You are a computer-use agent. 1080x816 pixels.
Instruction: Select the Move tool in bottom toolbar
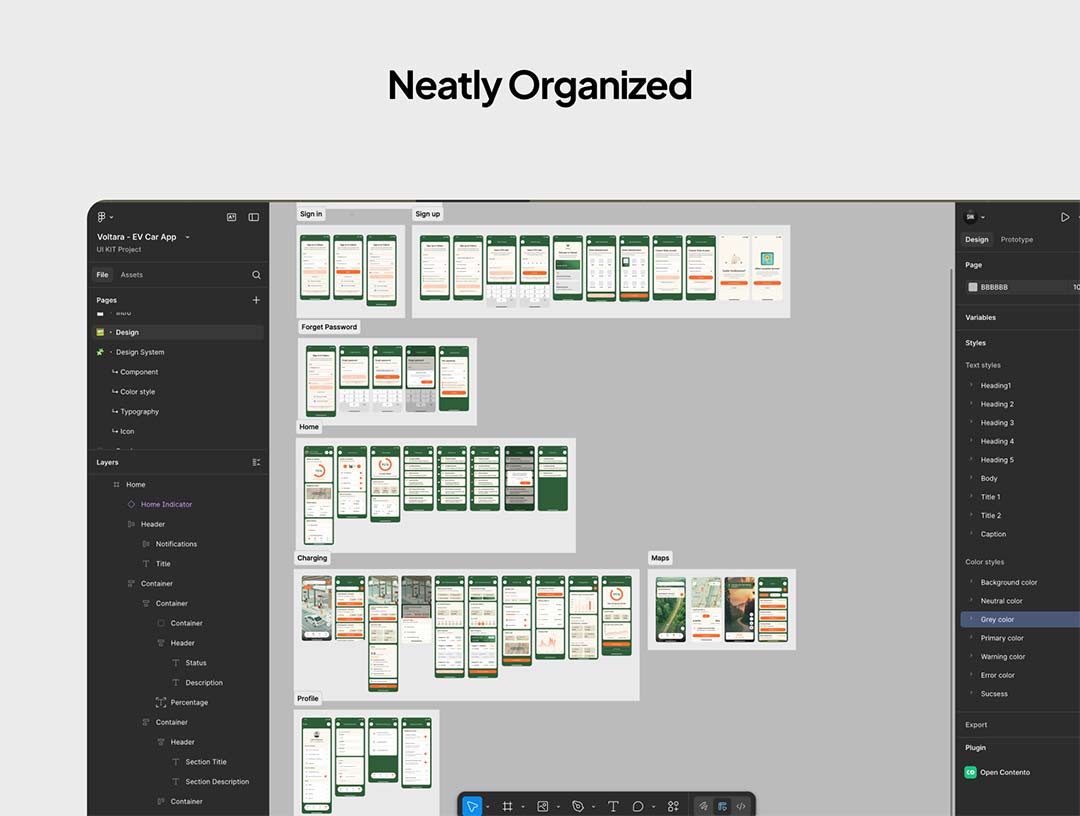(472, 806)
